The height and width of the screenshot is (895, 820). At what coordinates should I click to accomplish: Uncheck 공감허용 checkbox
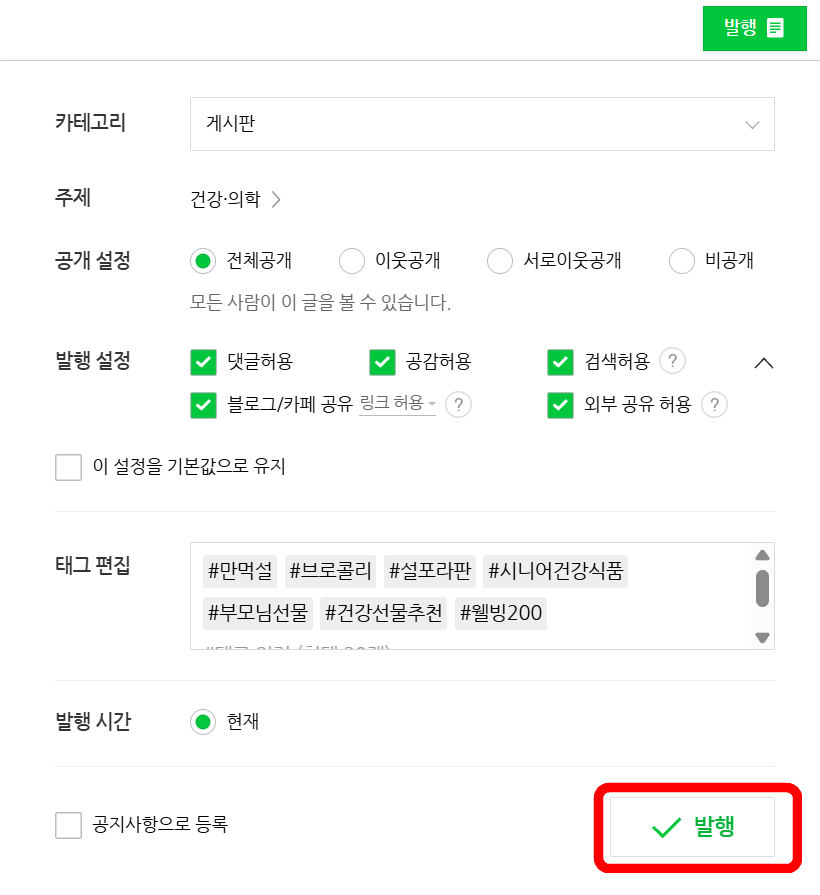(382, 361)
